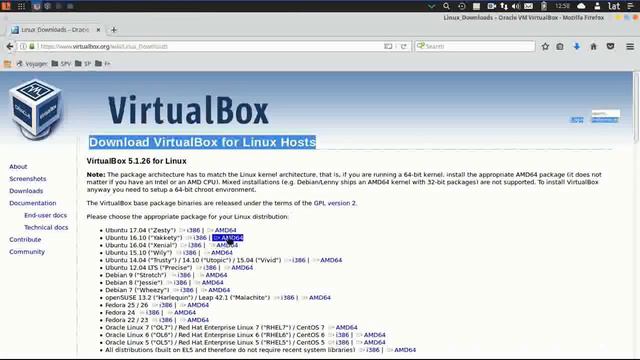Open keyboard layout 'lat' indicator
Screen dimensions: 640x360
point(614,6)
